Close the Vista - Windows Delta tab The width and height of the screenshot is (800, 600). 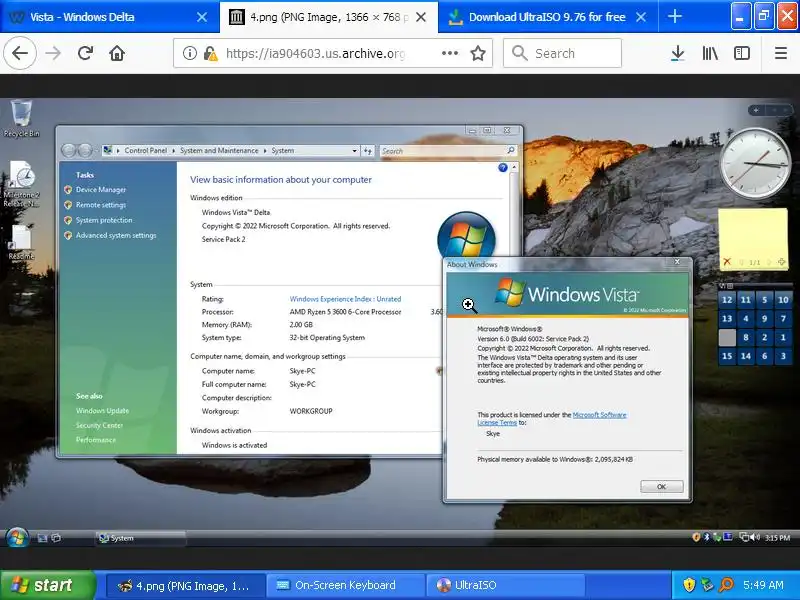point(202,17)
